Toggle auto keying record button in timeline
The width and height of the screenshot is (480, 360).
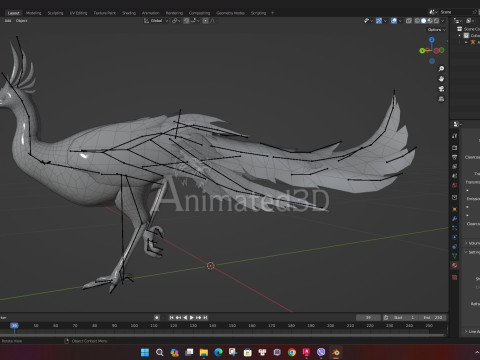(157, 318)
